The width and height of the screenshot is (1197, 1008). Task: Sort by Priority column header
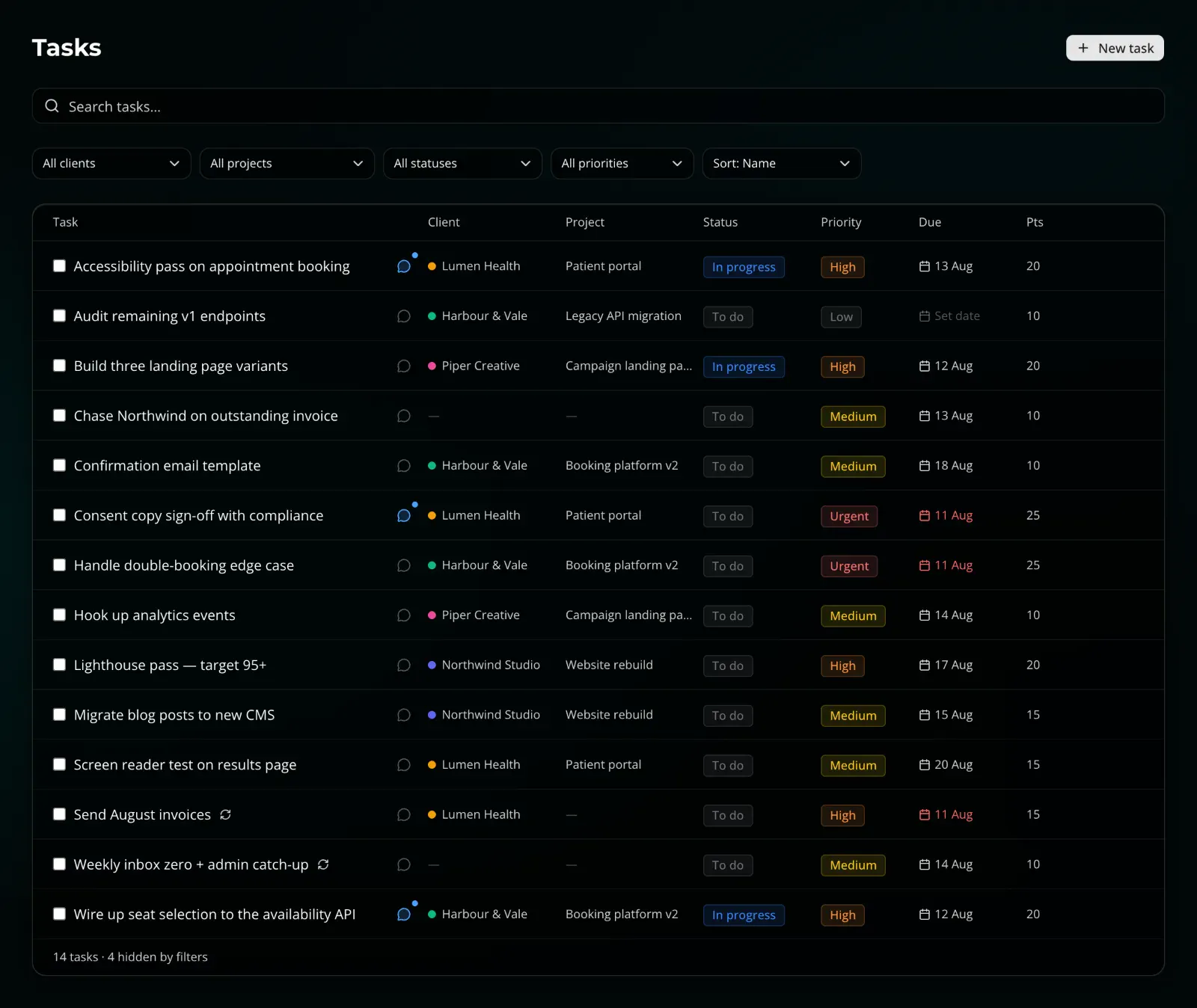(841, 222)
